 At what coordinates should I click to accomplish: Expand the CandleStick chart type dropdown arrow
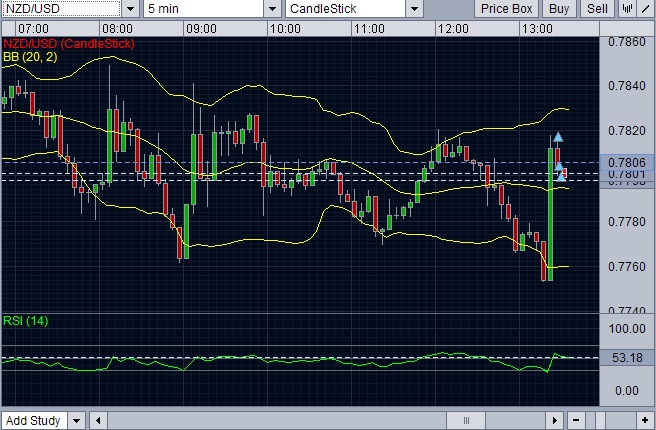[x=414, y=8]
